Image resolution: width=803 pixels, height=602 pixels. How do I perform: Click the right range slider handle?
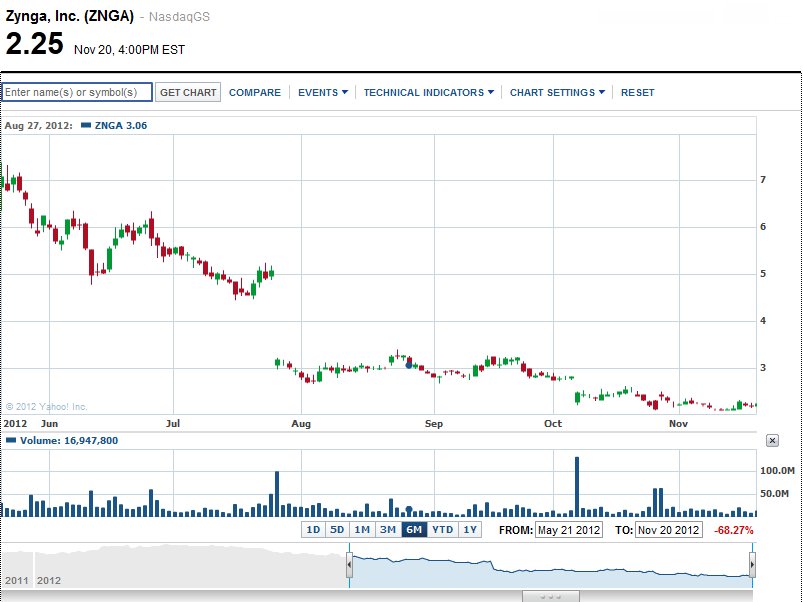752,565
